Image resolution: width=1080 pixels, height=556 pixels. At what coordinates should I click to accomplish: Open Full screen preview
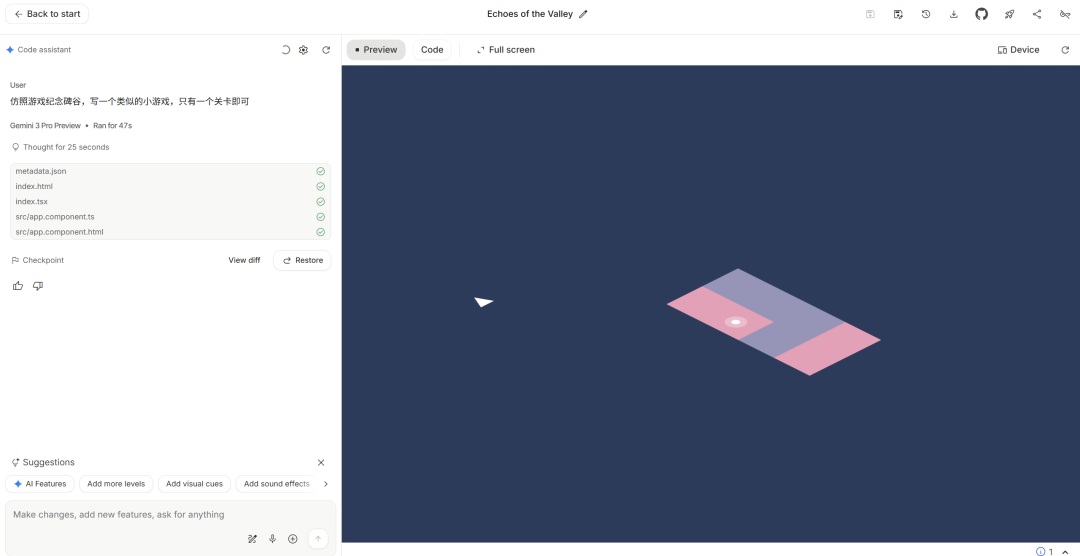506,50
